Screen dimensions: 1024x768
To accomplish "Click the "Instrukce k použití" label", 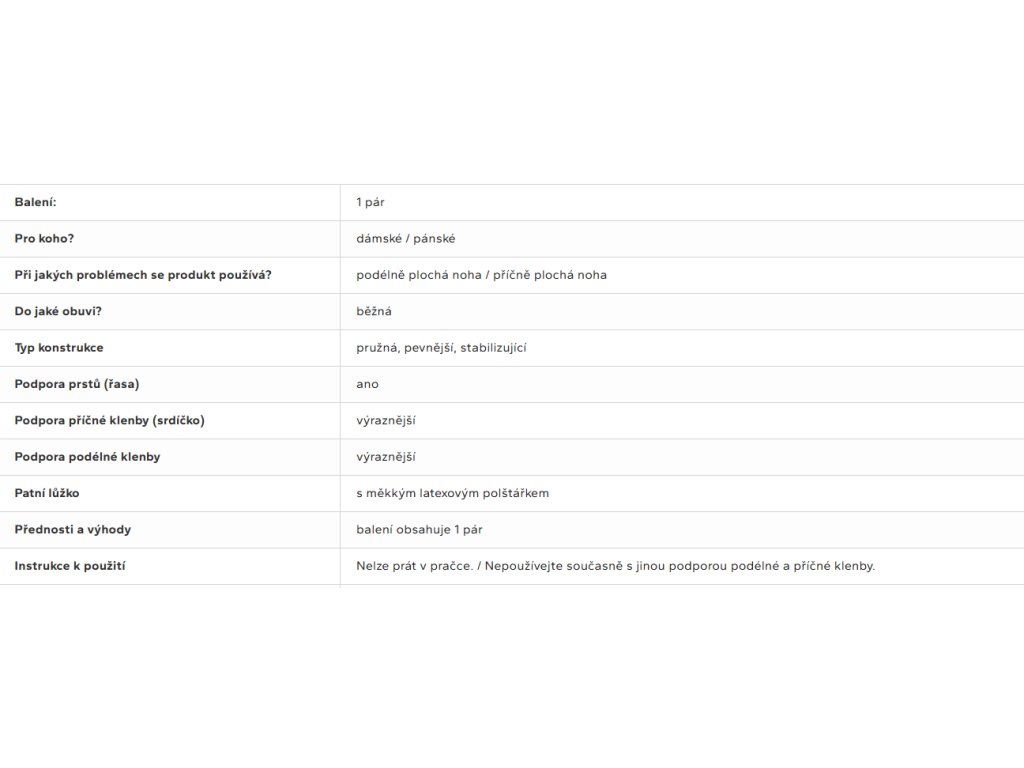I will click(69, 566).
